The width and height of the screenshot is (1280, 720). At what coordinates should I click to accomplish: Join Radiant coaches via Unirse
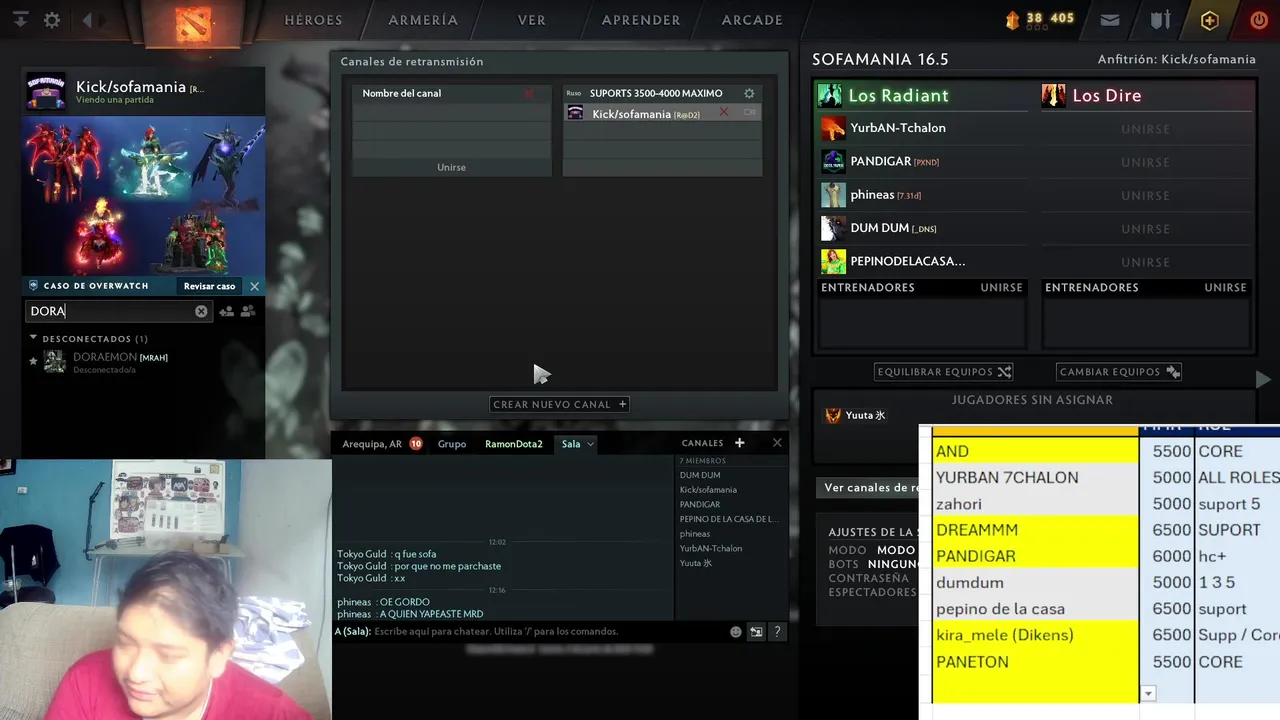pyautogui.click(x=1001, y=287)
